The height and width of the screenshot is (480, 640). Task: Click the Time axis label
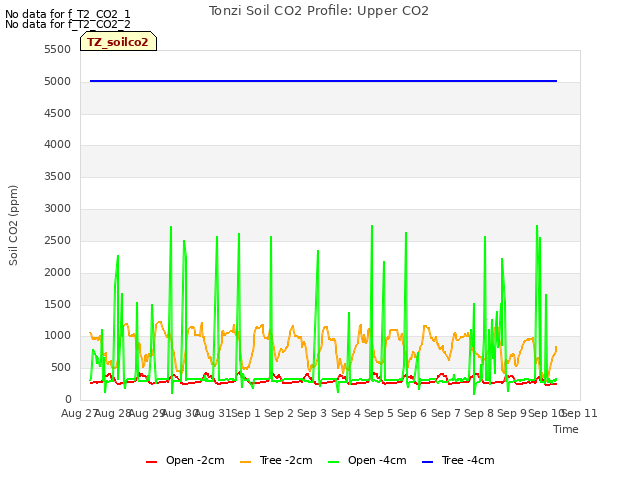point(566,429)
